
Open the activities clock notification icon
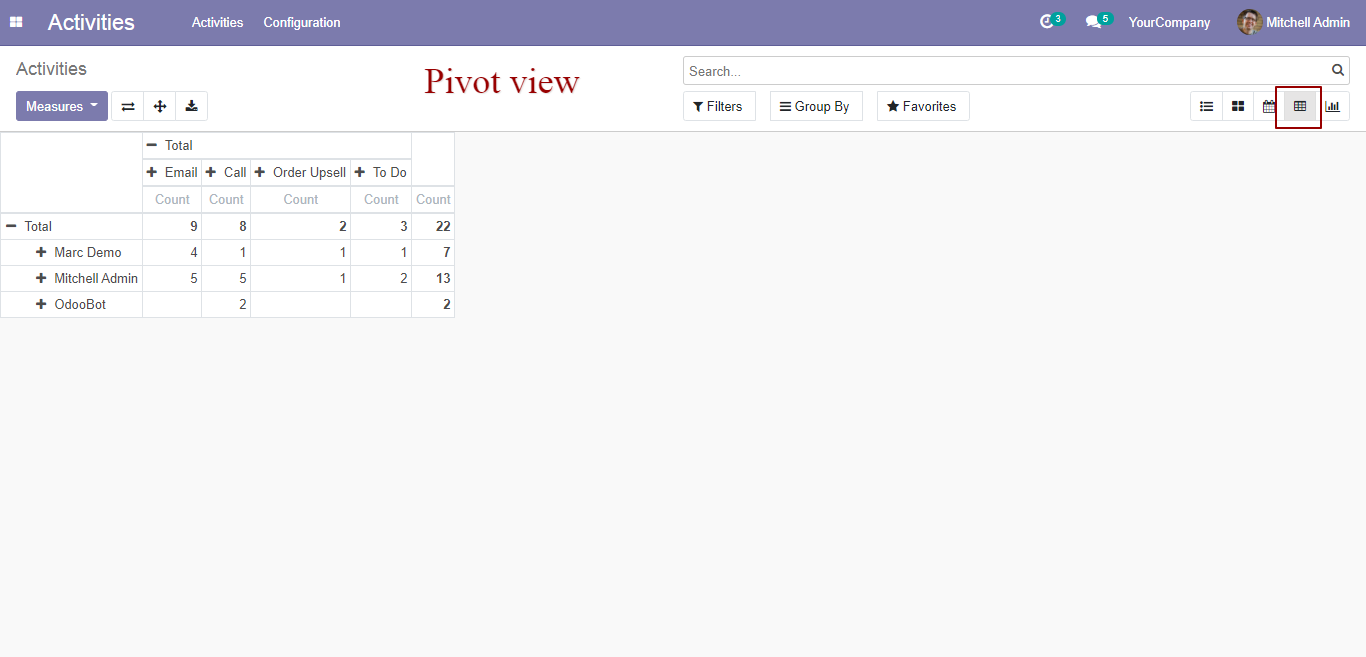[1047, 22]
